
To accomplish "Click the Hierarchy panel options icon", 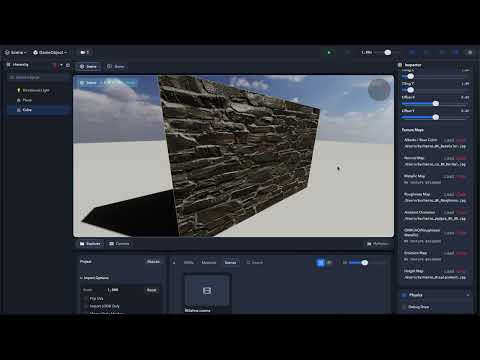I will click(68, 65).
